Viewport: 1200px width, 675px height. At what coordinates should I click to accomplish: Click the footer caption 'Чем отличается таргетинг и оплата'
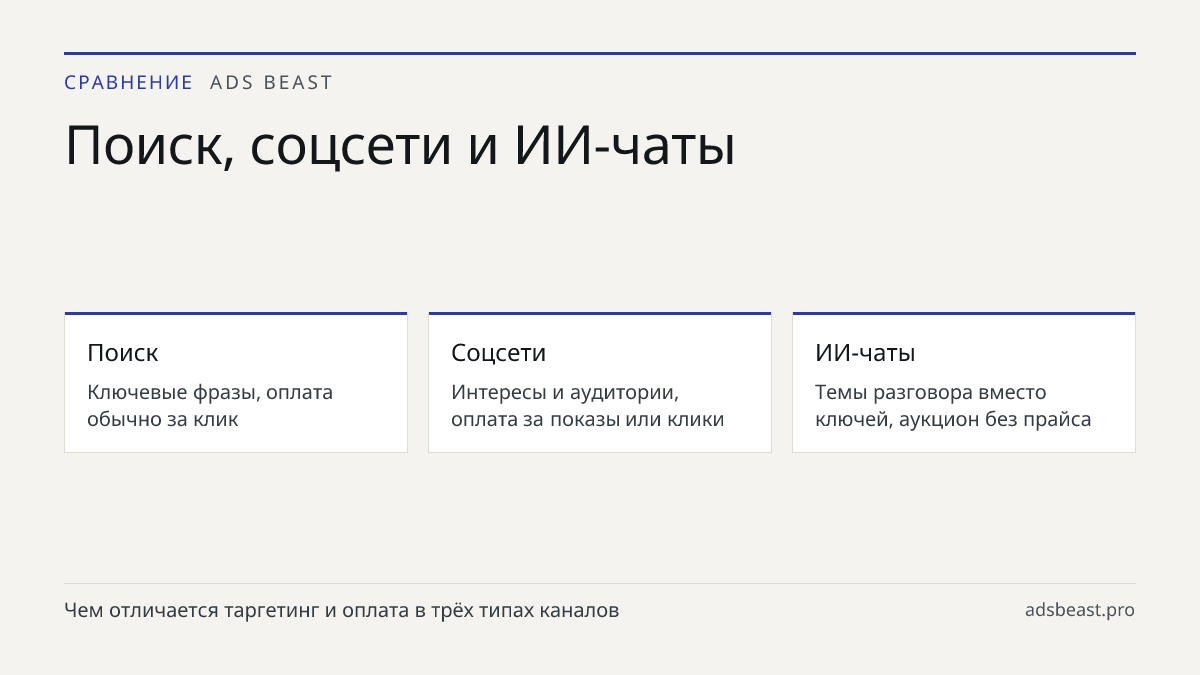pyautogui.click(x=237, y=610)
